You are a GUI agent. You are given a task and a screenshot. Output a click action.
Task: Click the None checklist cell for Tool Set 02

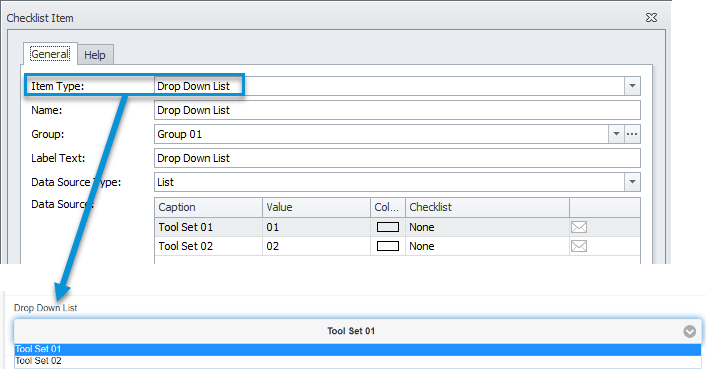[488, 246]
